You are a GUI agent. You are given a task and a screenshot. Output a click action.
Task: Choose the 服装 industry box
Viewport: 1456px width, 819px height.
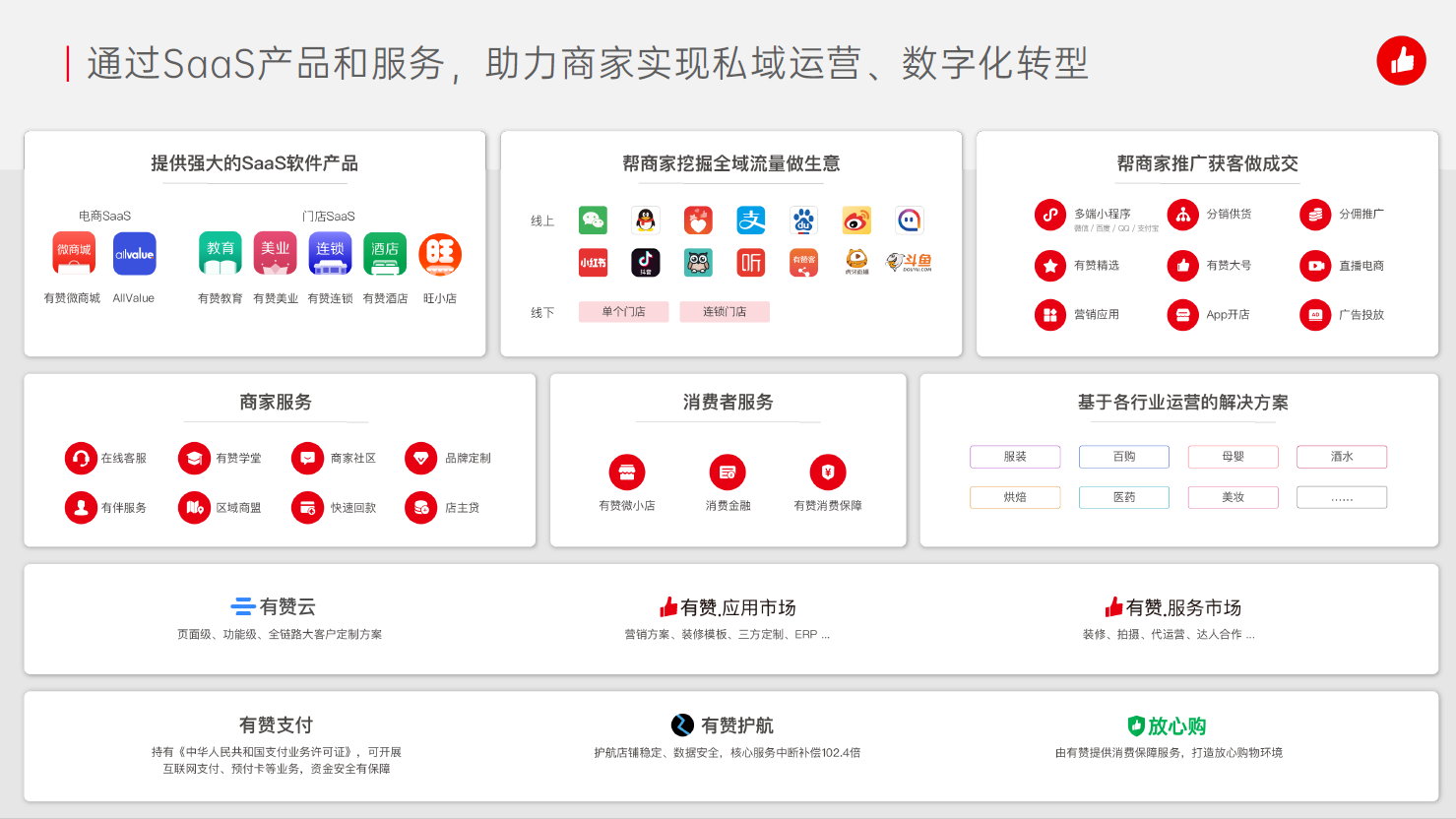pos(1015,457)
